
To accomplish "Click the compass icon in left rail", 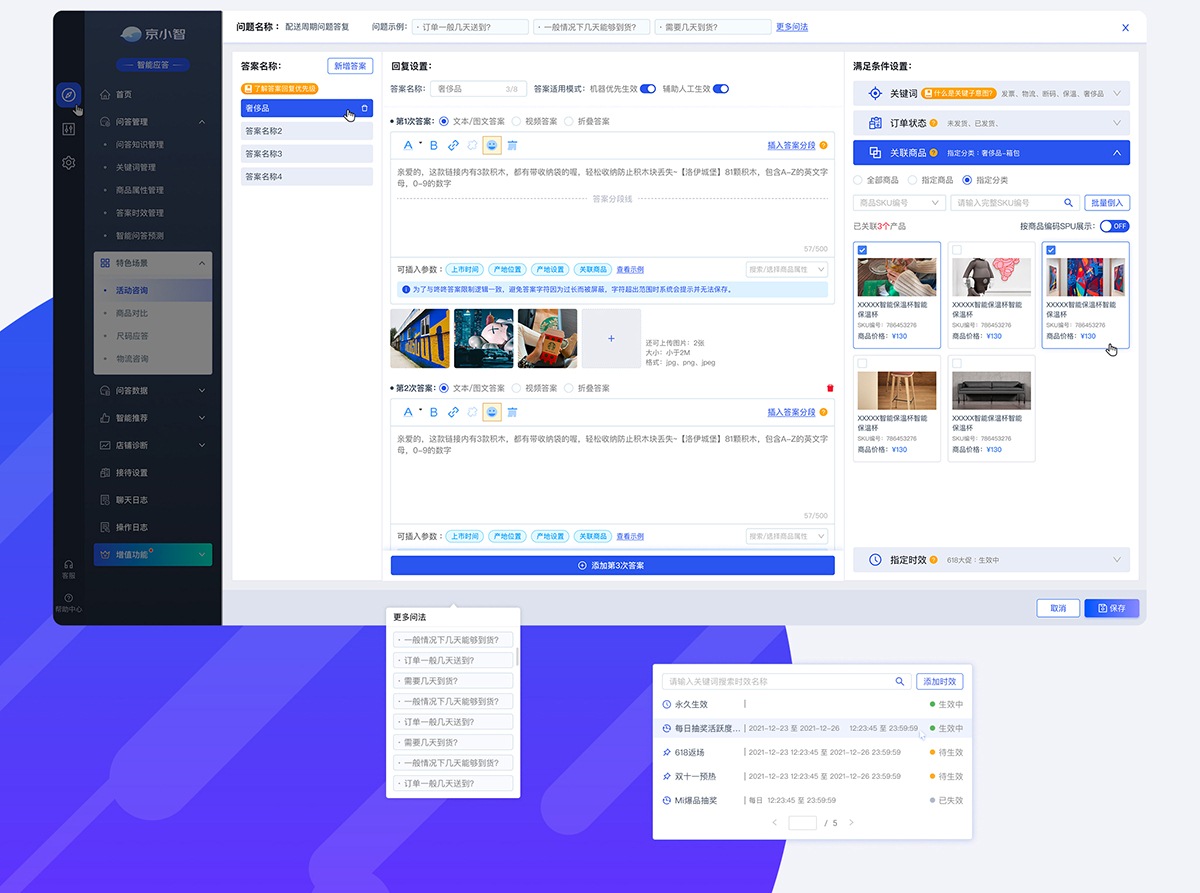I will coord(68,95).
